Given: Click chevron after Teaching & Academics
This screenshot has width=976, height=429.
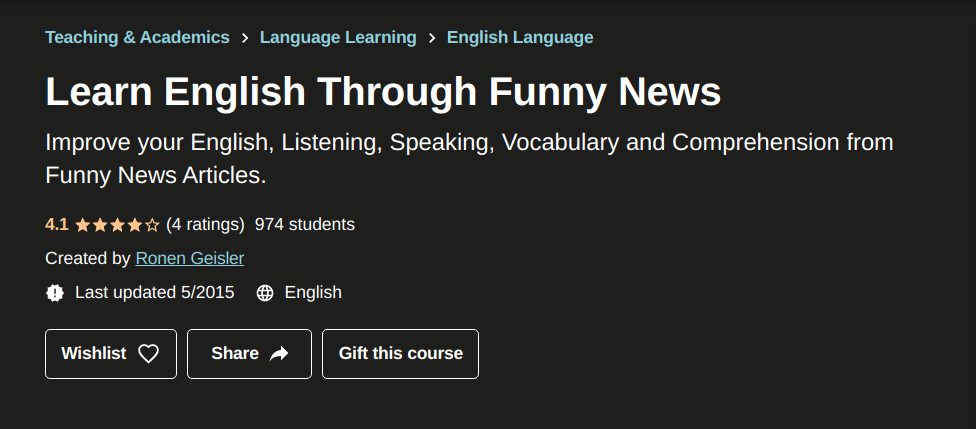Looking at the screenshot, I should (245, 38).
